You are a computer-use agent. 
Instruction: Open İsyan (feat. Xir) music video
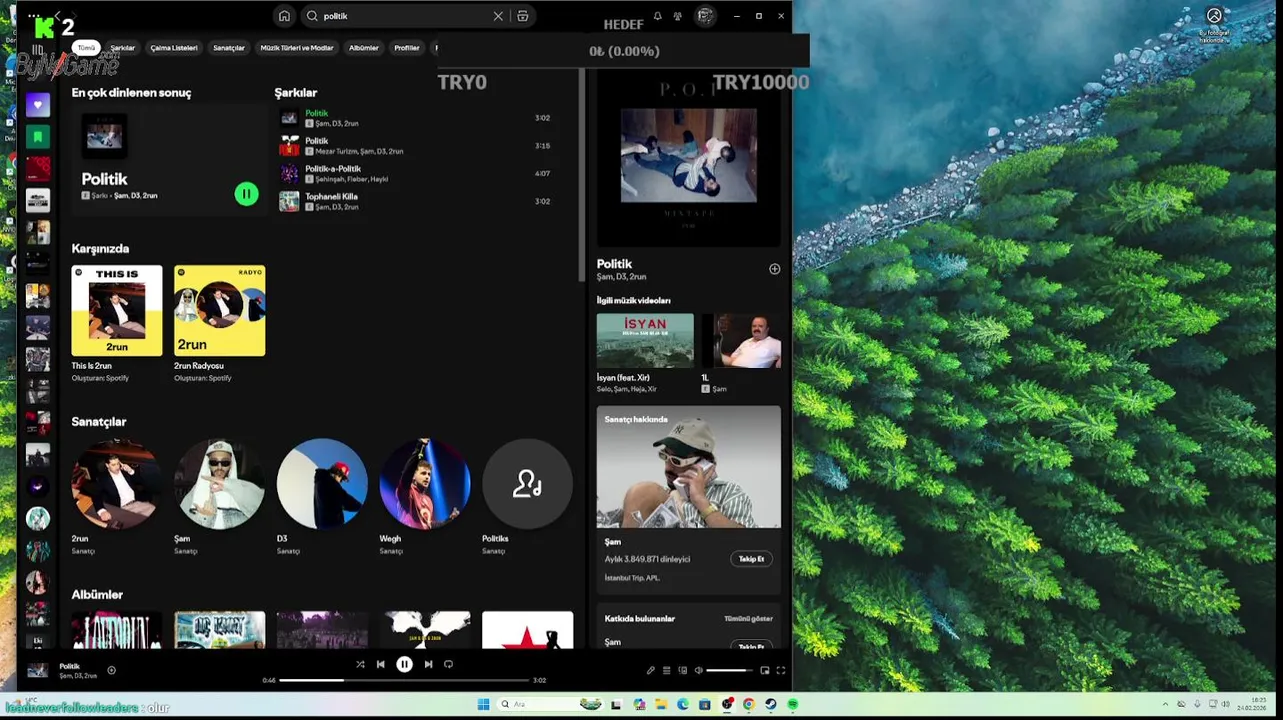[x=645, y=341]
